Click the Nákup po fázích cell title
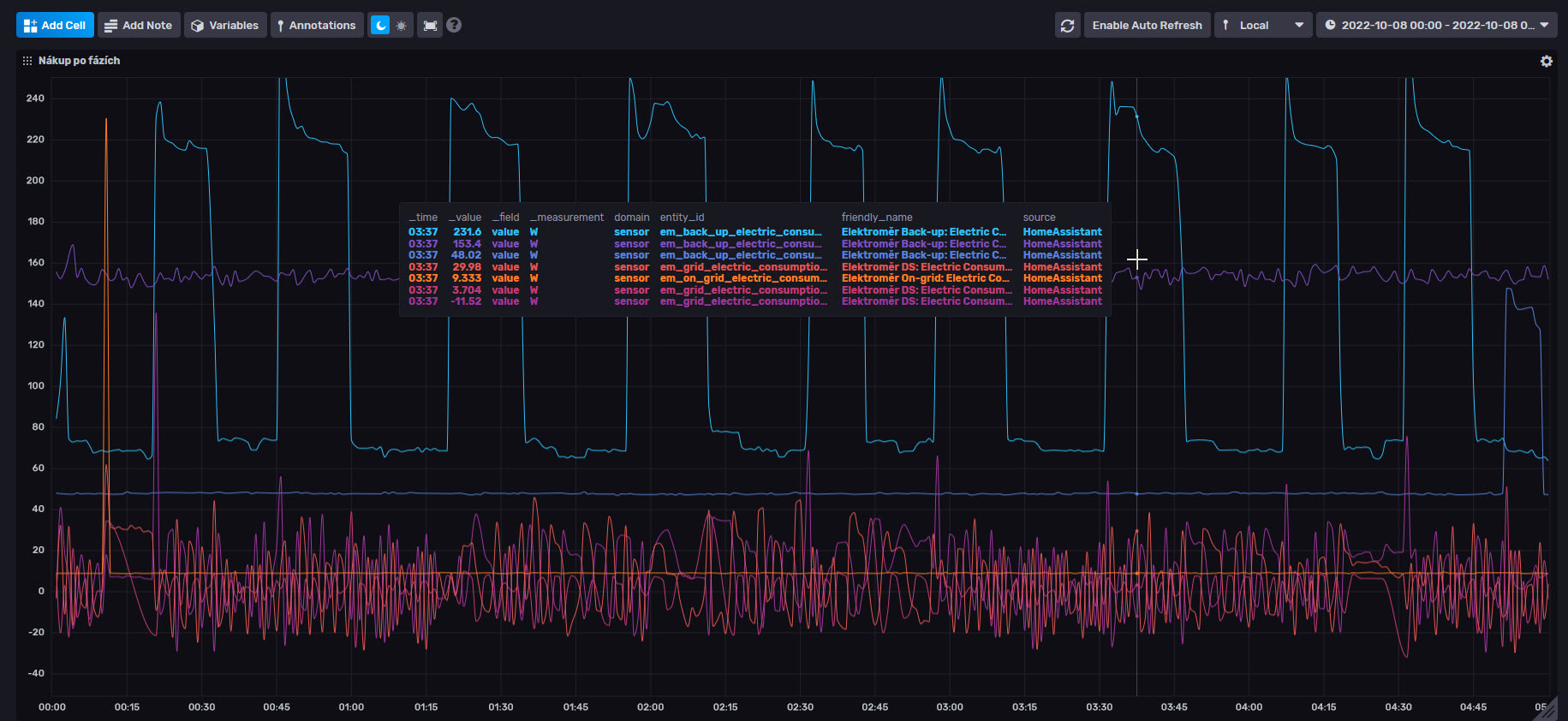This screenshot has width=1568, height=721. 79,61
